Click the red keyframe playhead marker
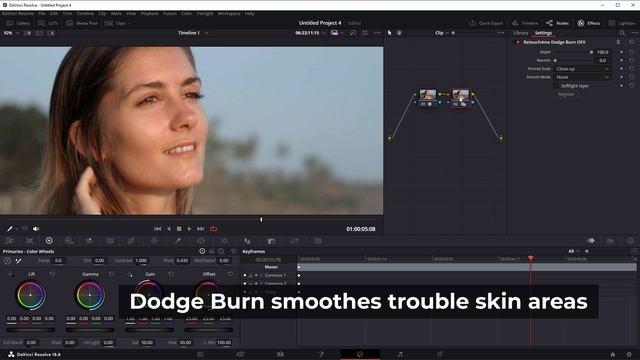Screen dimensions: 640x360 point(531,258)
